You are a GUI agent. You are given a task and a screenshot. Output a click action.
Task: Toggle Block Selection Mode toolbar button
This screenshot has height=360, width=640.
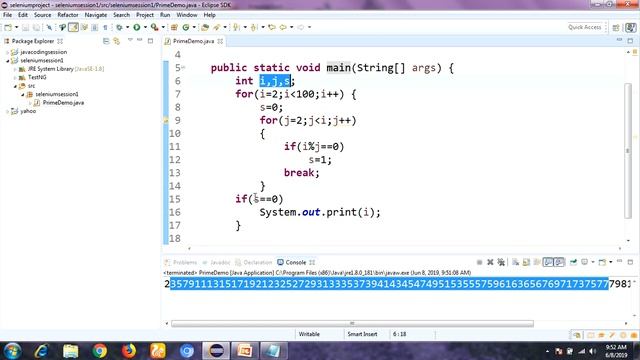click(94, 27)
